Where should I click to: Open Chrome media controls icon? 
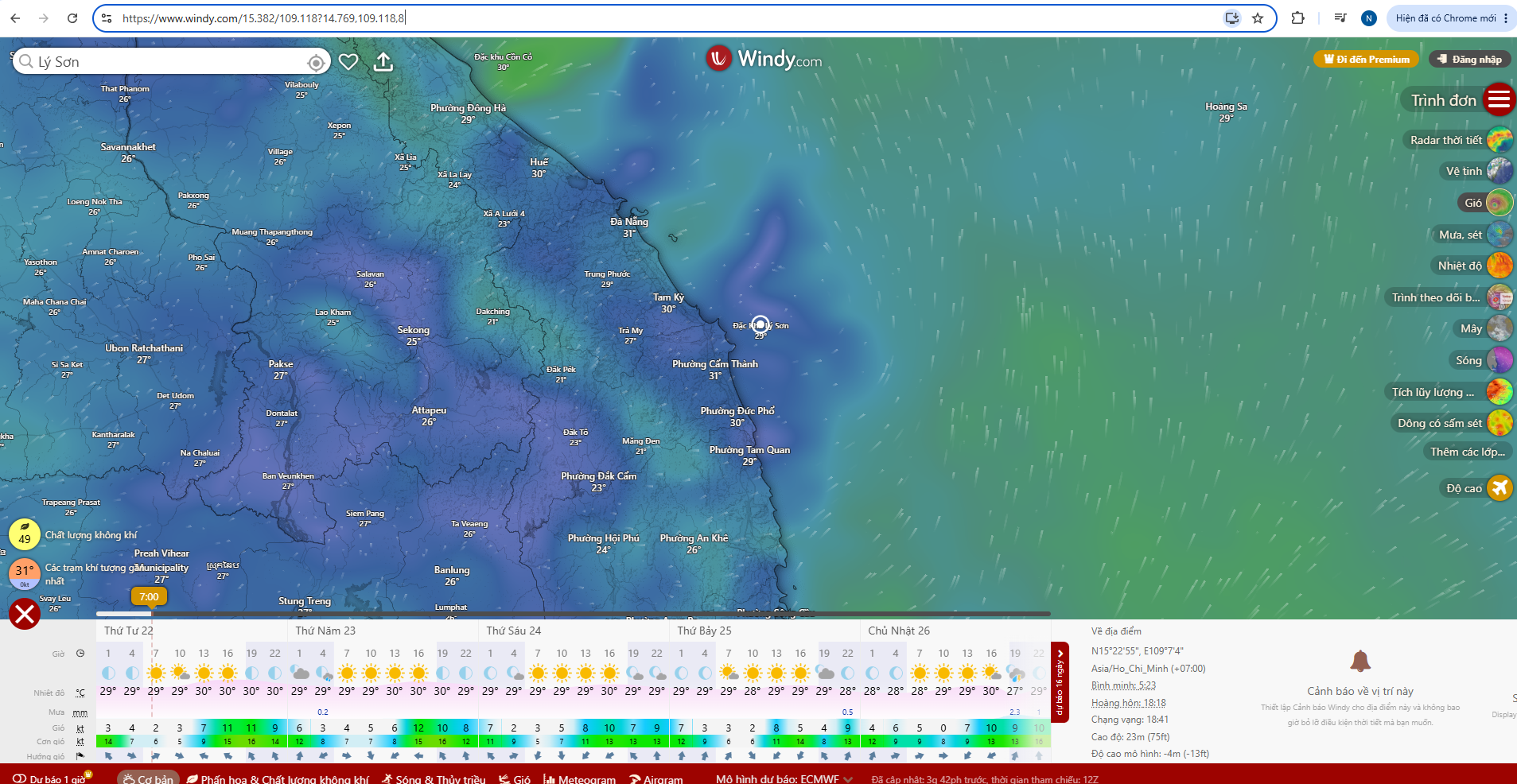(x=1340, y=18)
